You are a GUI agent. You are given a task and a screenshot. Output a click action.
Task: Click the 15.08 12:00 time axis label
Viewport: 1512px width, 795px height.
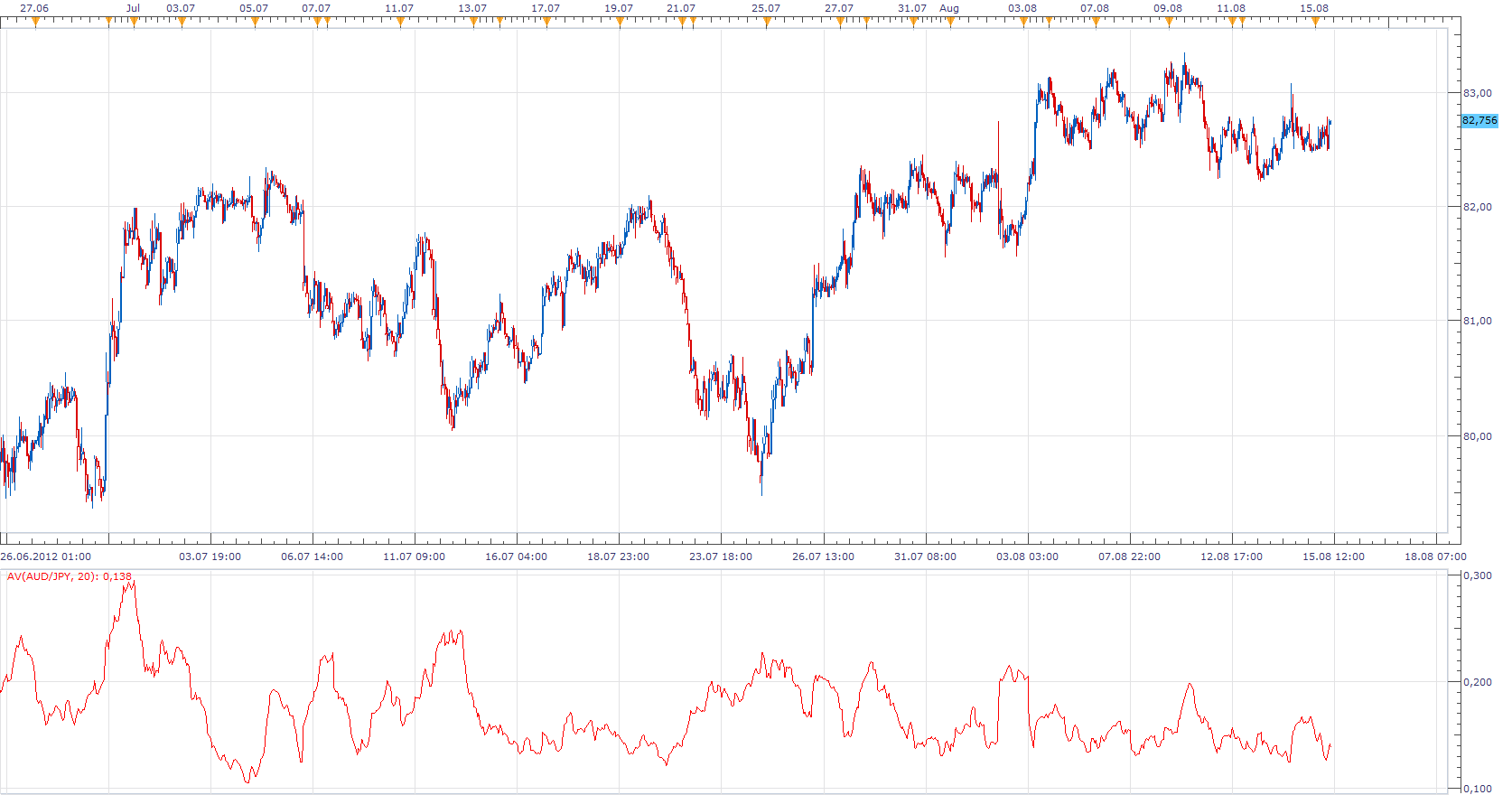click(x=1333, y=556)
